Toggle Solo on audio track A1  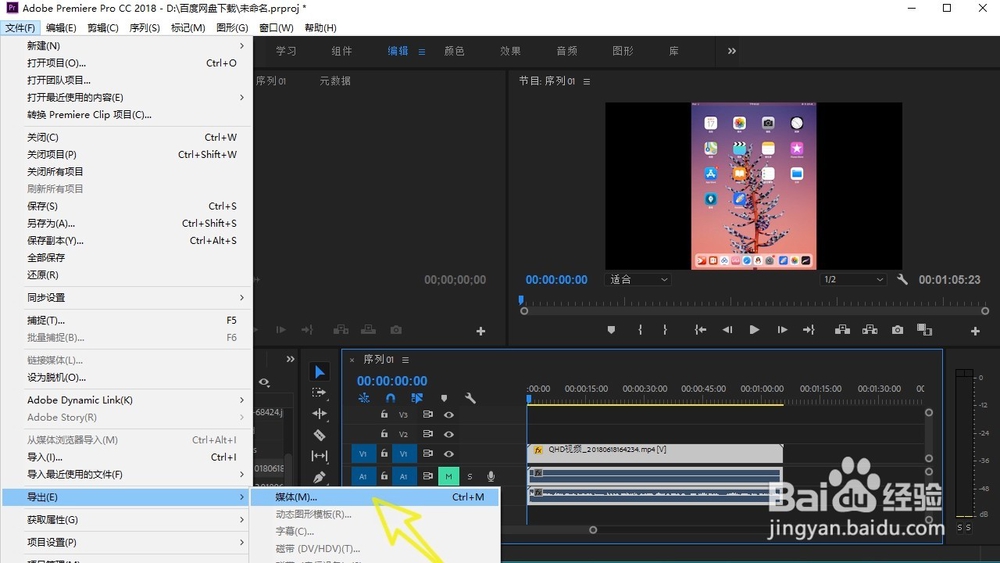[x=470, y=476]
